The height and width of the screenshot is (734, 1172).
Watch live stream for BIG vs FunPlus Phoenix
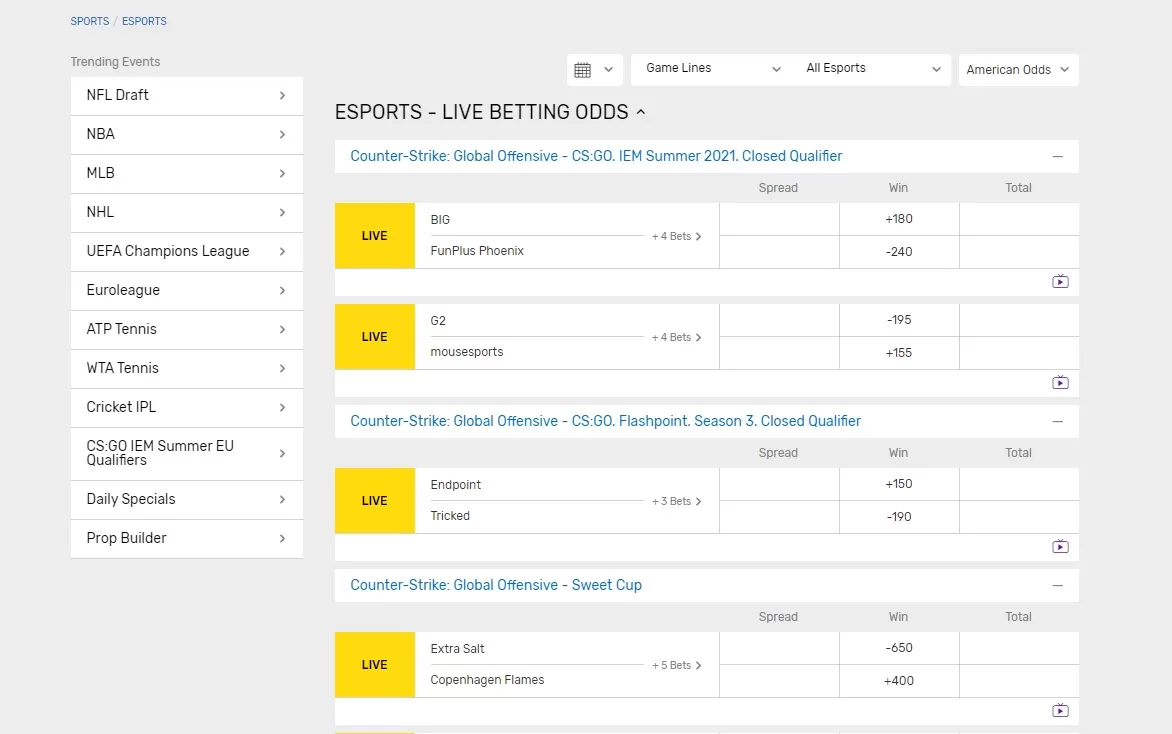click(x=1060, y=282)
